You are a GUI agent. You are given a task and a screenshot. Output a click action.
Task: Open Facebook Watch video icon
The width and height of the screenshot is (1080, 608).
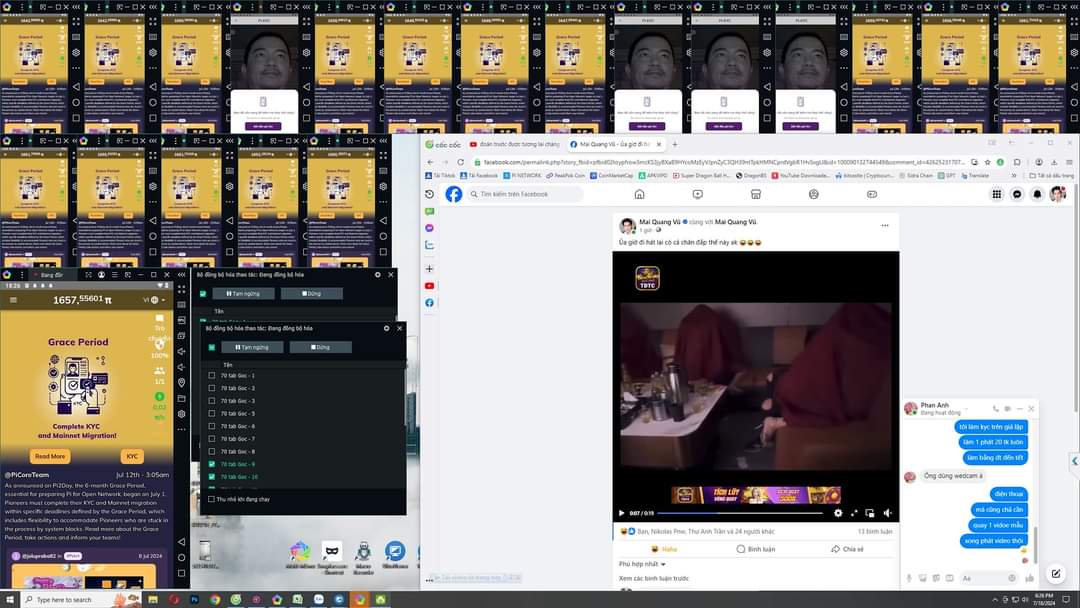click(x=697, y=194)
